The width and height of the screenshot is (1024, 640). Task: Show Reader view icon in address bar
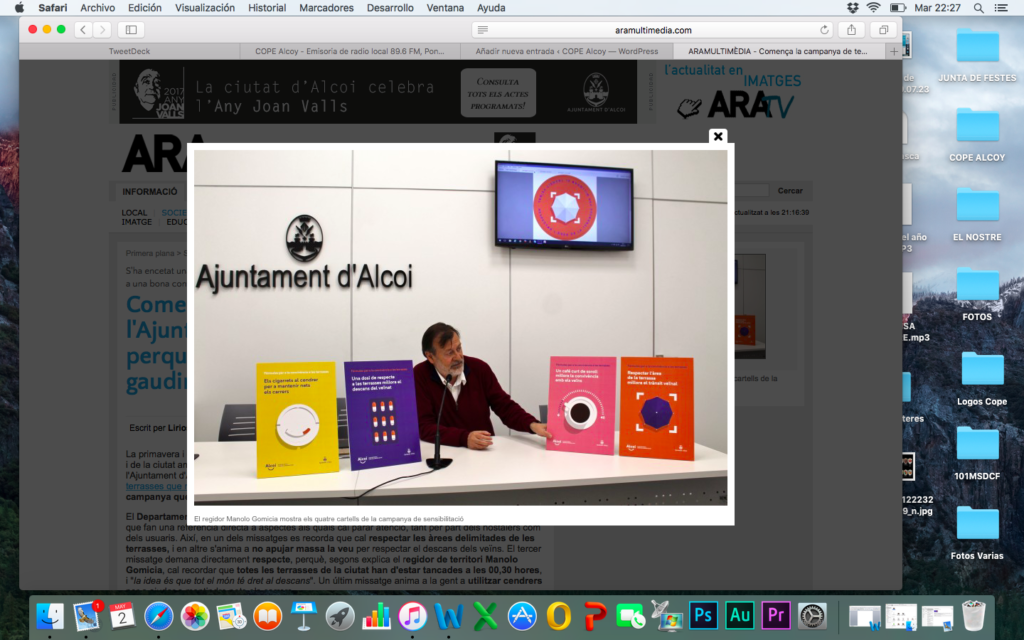tap(483, 30)
